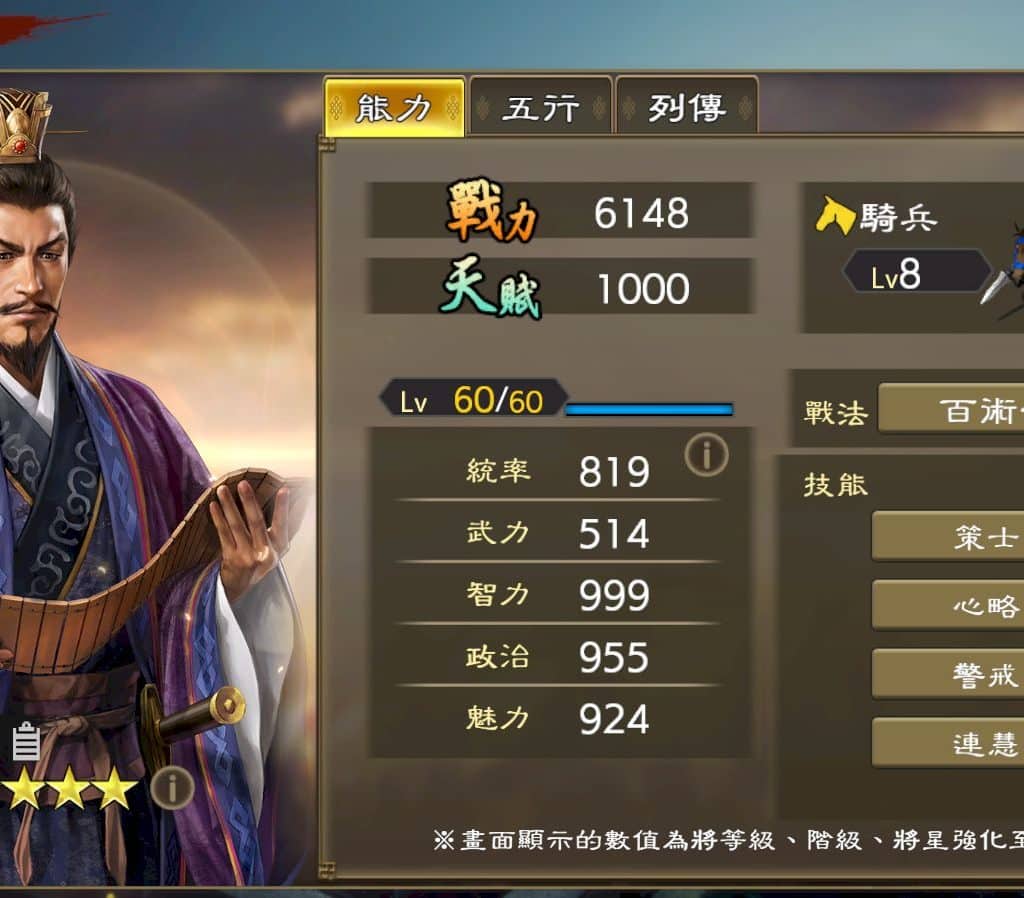Tap the cavalry Lv8 level badge
The image size is (1024, 898).
(x=917, y=271)
